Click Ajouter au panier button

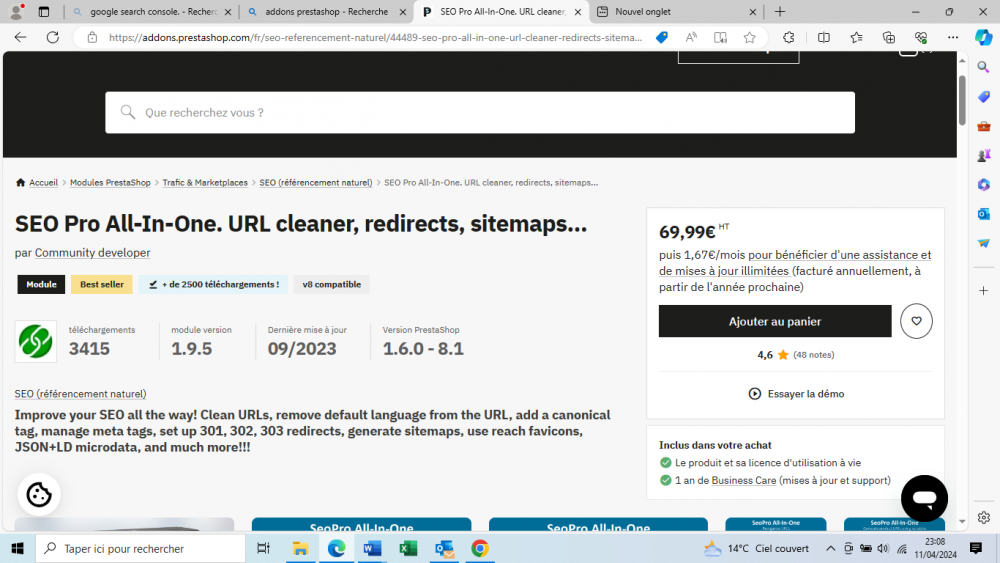775,321
